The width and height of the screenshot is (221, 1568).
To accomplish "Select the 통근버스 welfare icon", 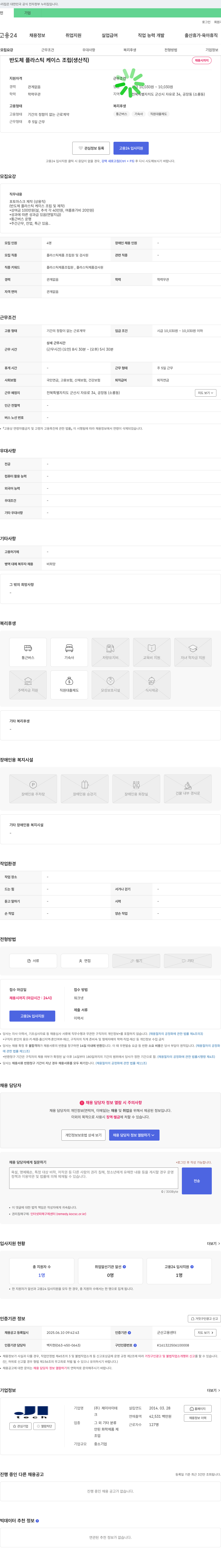I will pos(28,651).
